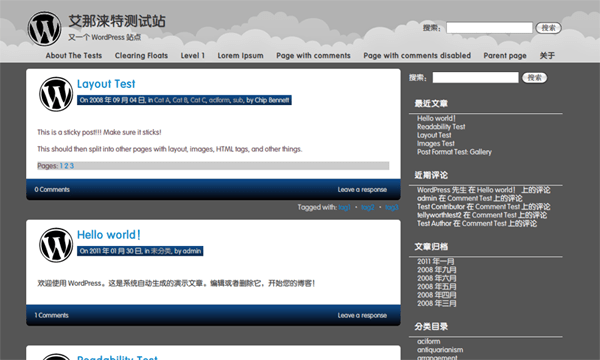Open category Cat B in post meta

pos(180,100)
